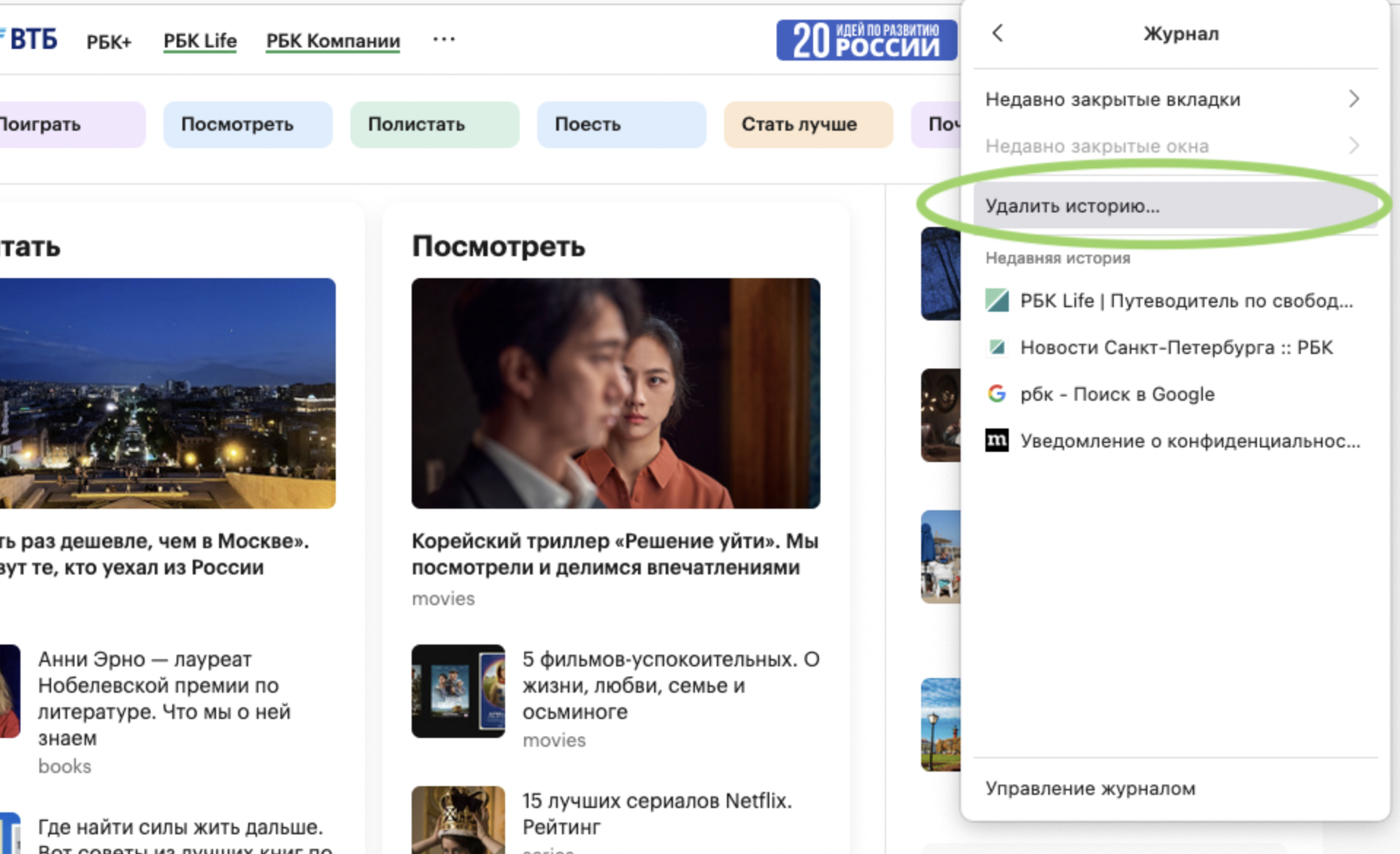Open the three-dots more menu in header
This screenshot has height=854, width=1400.
pos(444,39)
